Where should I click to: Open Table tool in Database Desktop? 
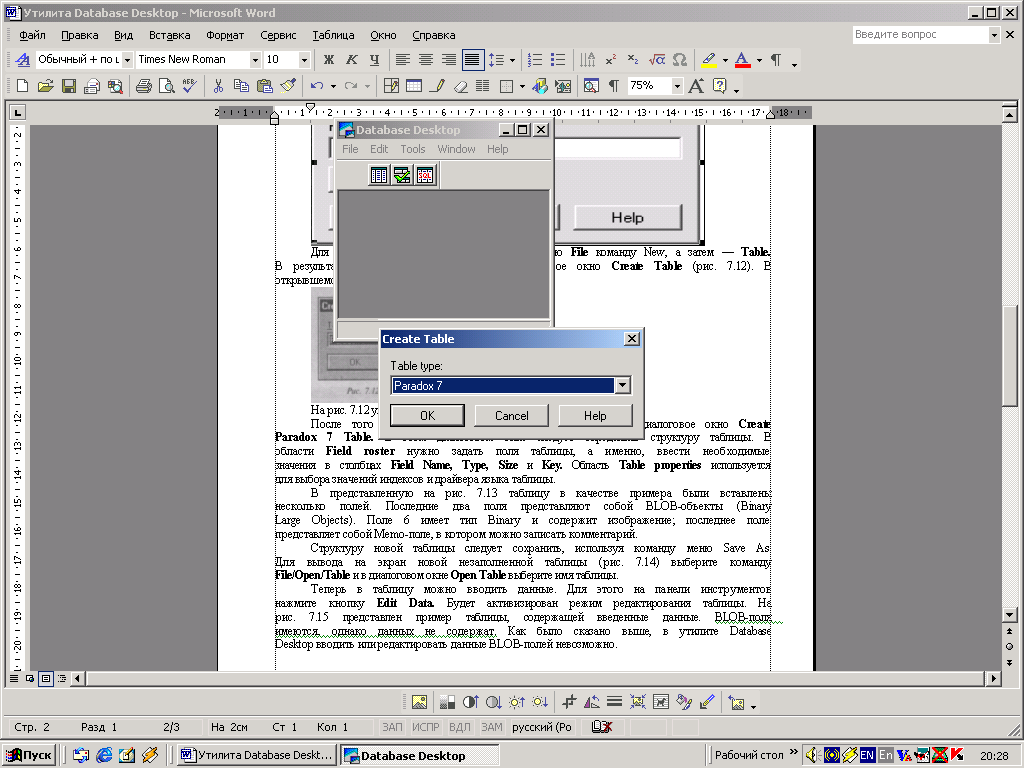(x=379, y=175)
